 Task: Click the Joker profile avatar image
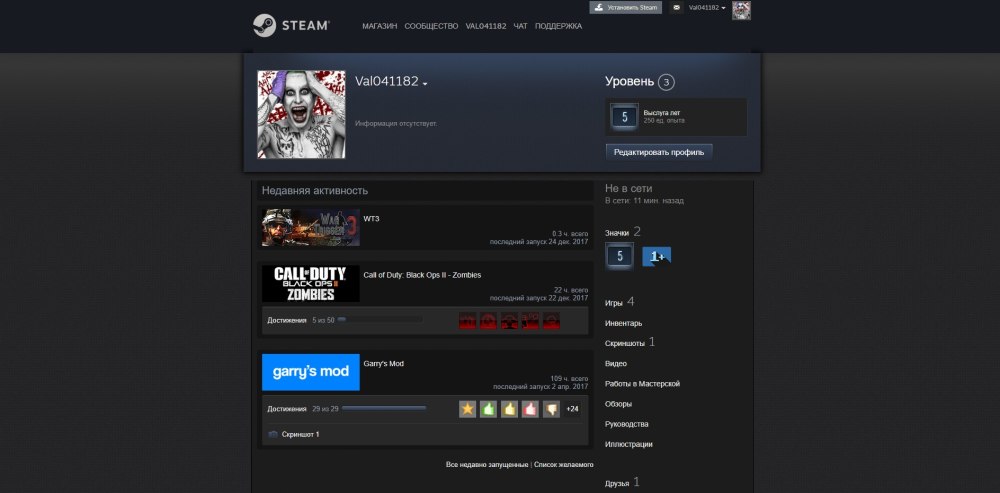[301, 114]
